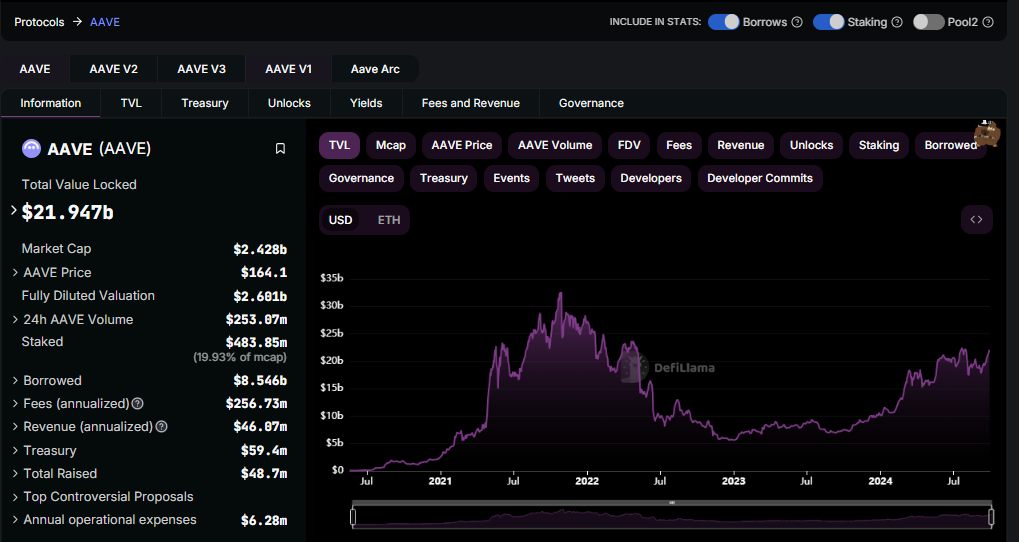Click the Fees (annualized) info icon
This screenshot has width=1019, height=542.
(x=137, y=404)
